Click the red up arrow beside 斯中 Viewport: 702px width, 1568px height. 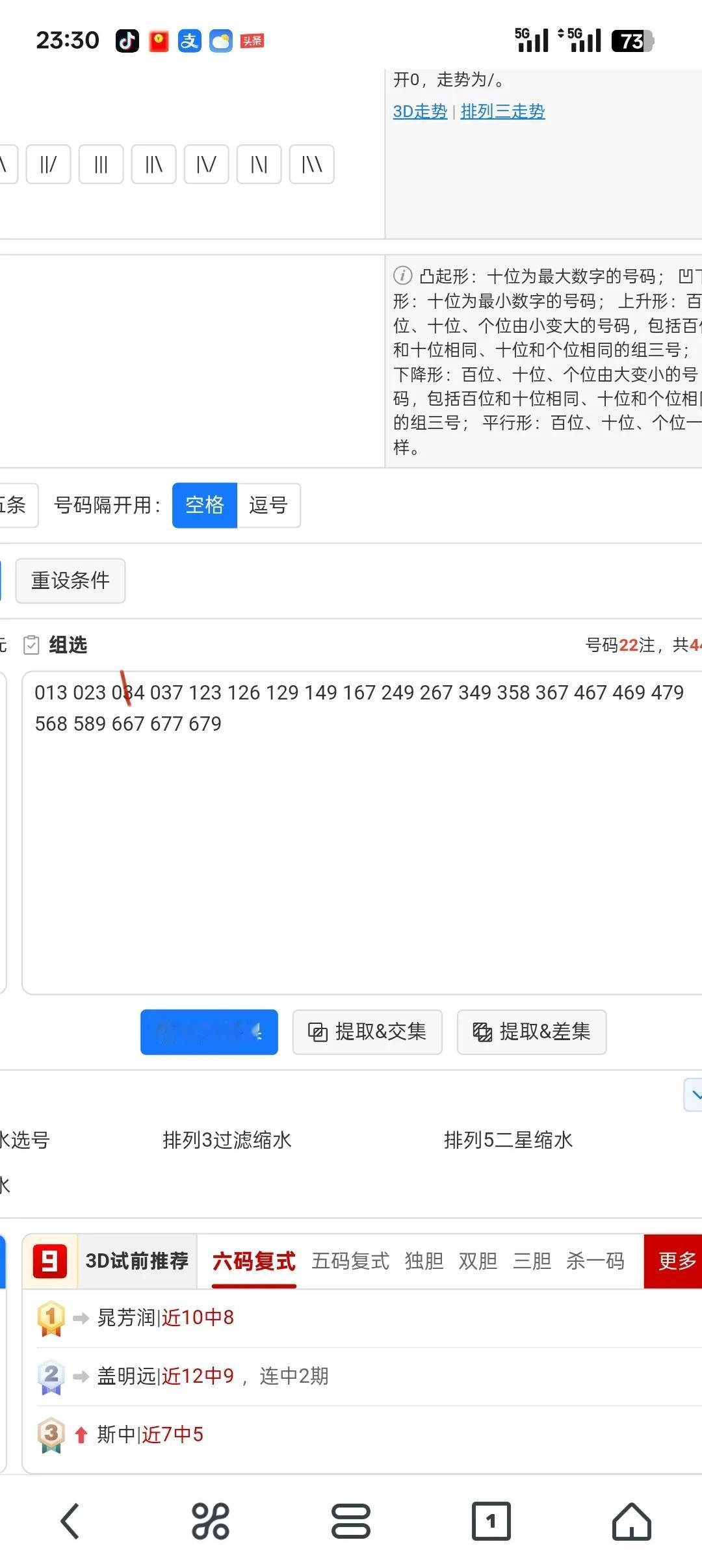(x=81, y=1435)
